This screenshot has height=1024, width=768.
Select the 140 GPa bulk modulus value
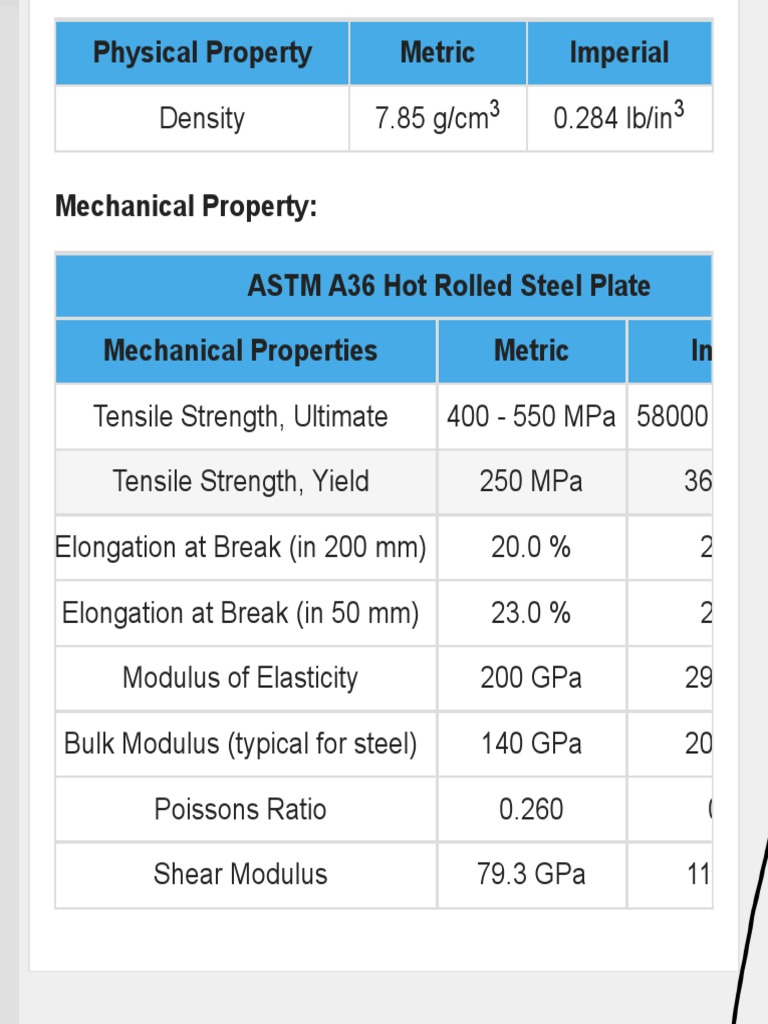(x=531, y=744)
